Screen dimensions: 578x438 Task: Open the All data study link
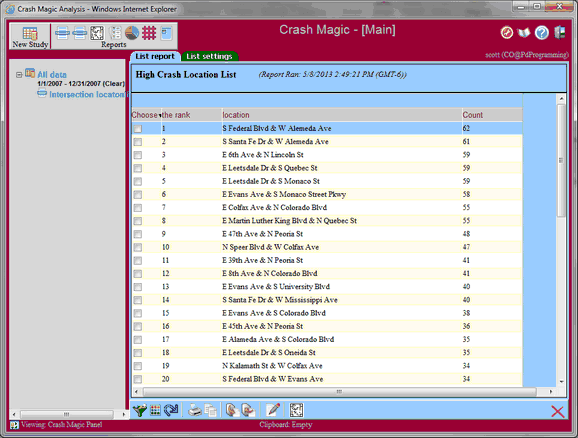[52, 74]
